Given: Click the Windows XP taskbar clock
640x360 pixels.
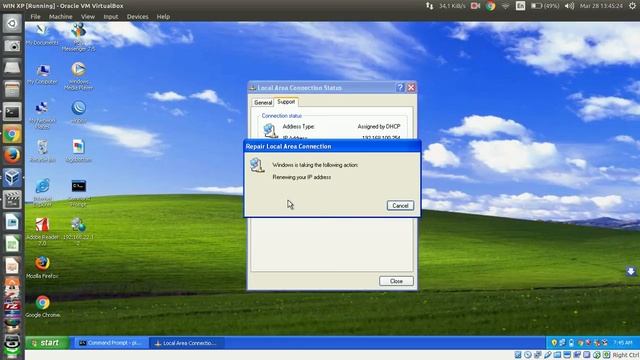Looking at the screenshot, I should click(623, 343).
